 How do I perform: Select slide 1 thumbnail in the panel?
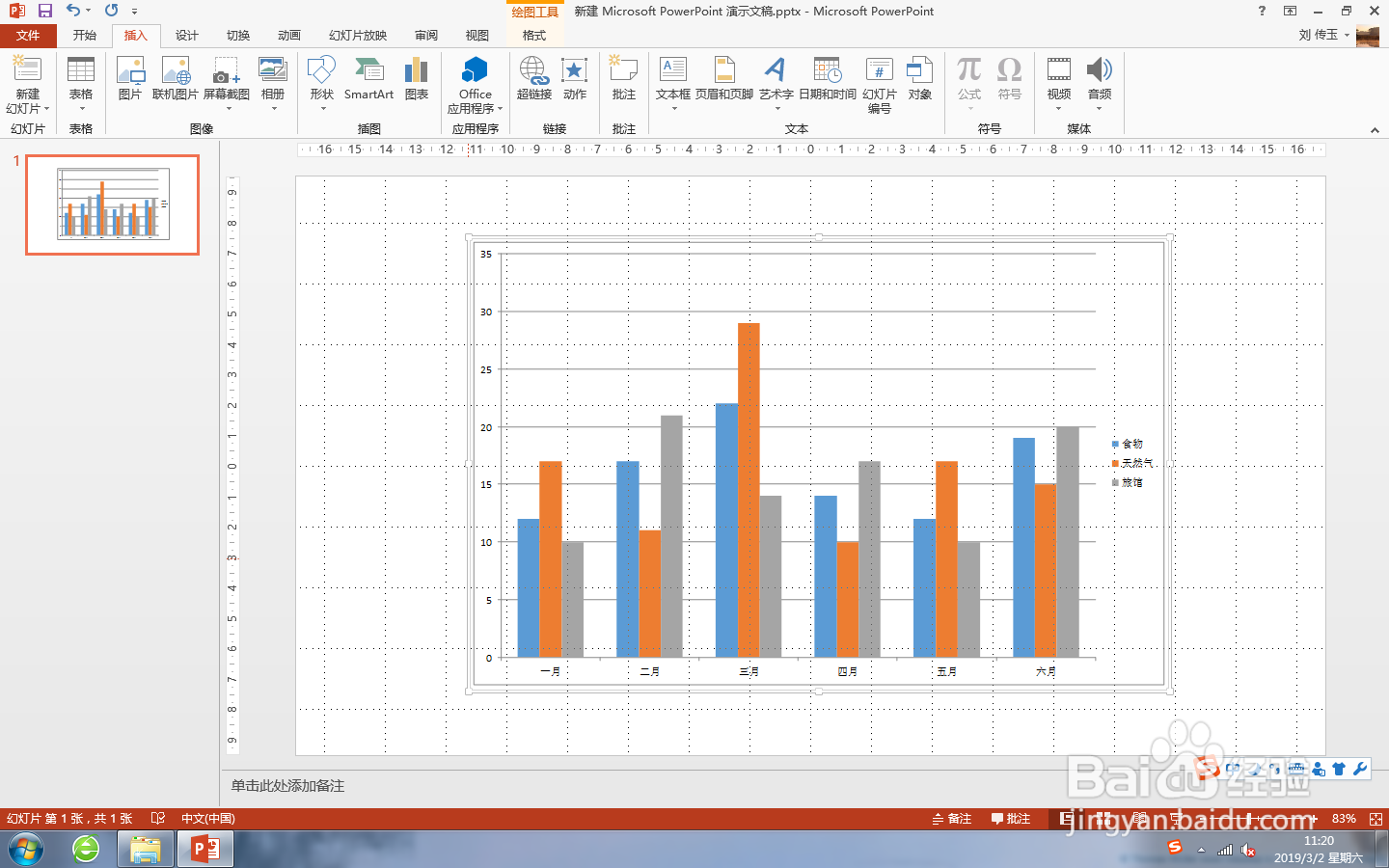(111, 204)
